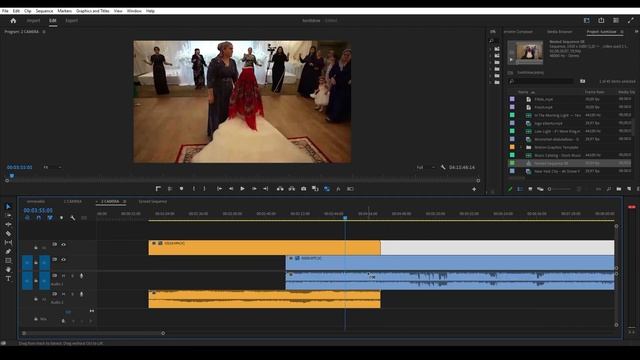Open timeline display settings wrench
Viewport: 640px width, 360px height.
(73, 218)
